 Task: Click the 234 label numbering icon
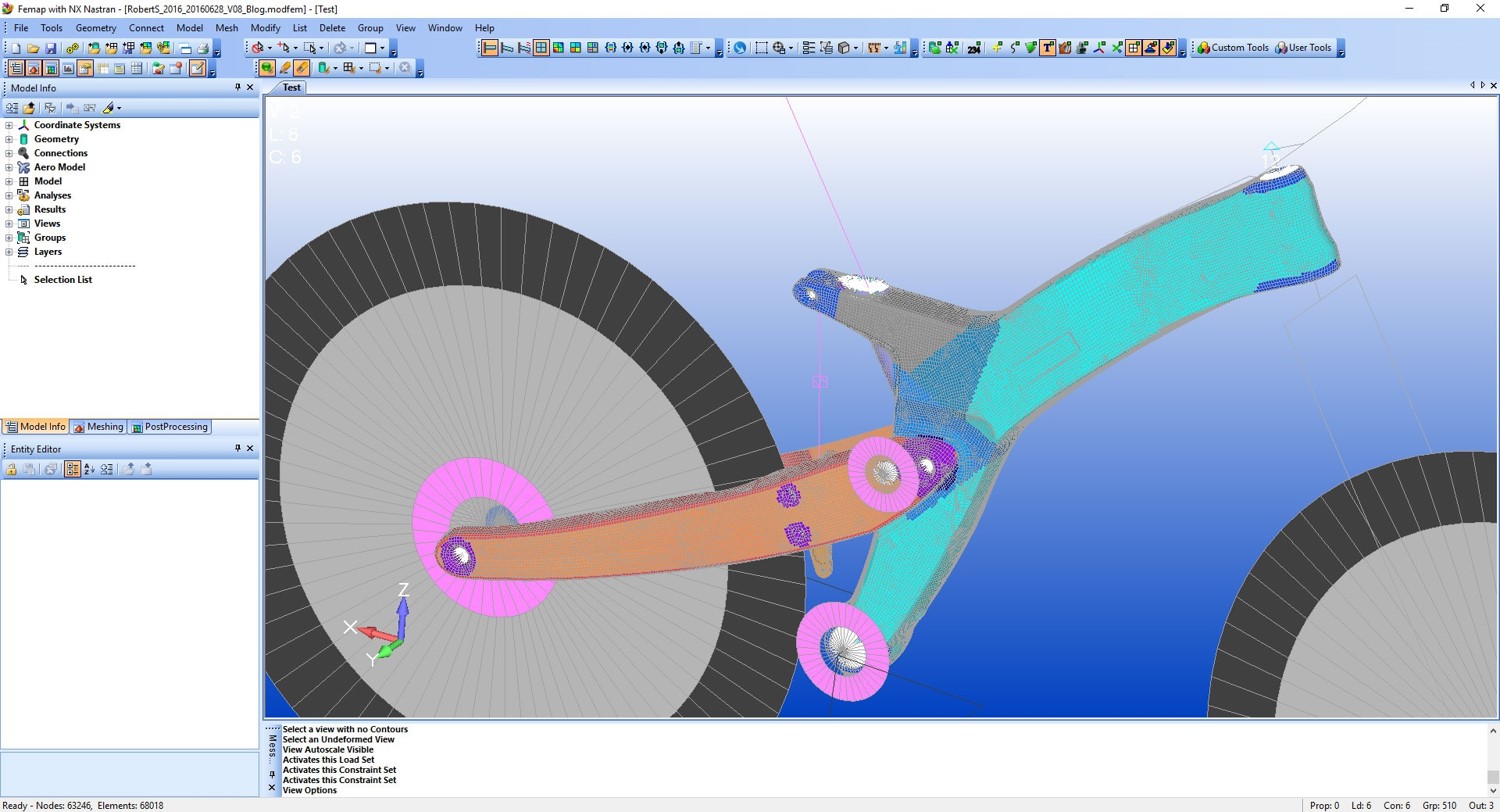coord(973,47)
